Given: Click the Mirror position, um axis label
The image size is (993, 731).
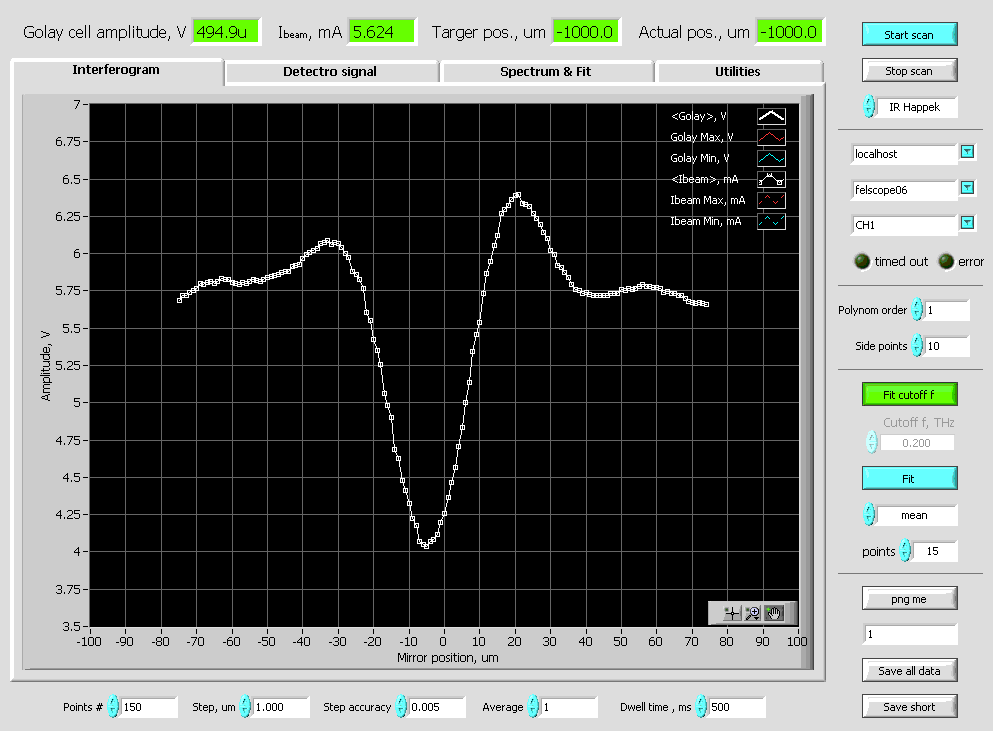Looking at the screenshot, I should (448, 658).
